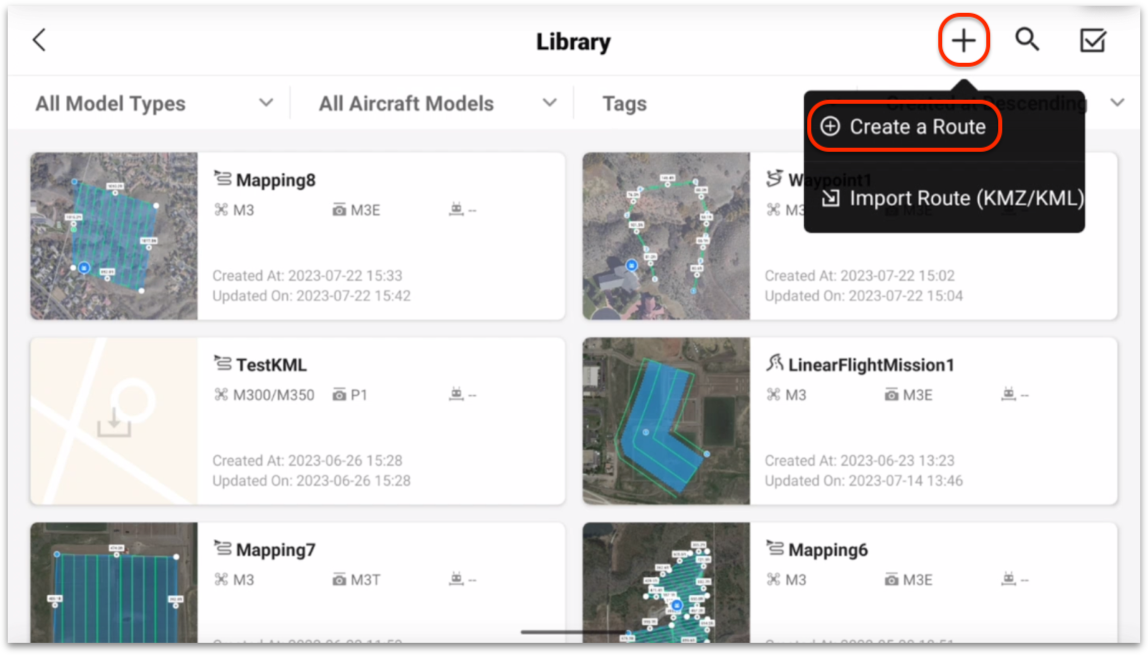
Task: Click the Create a Route plus-circle icon
Action: 830,127
